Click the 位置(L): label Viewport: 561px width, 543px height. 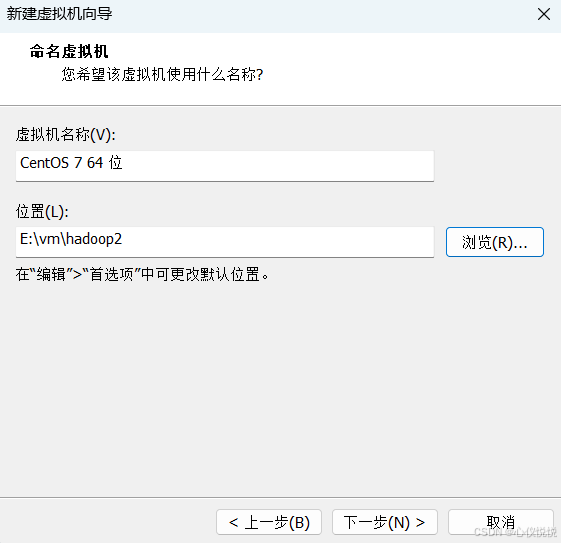(x=42, y=211)
